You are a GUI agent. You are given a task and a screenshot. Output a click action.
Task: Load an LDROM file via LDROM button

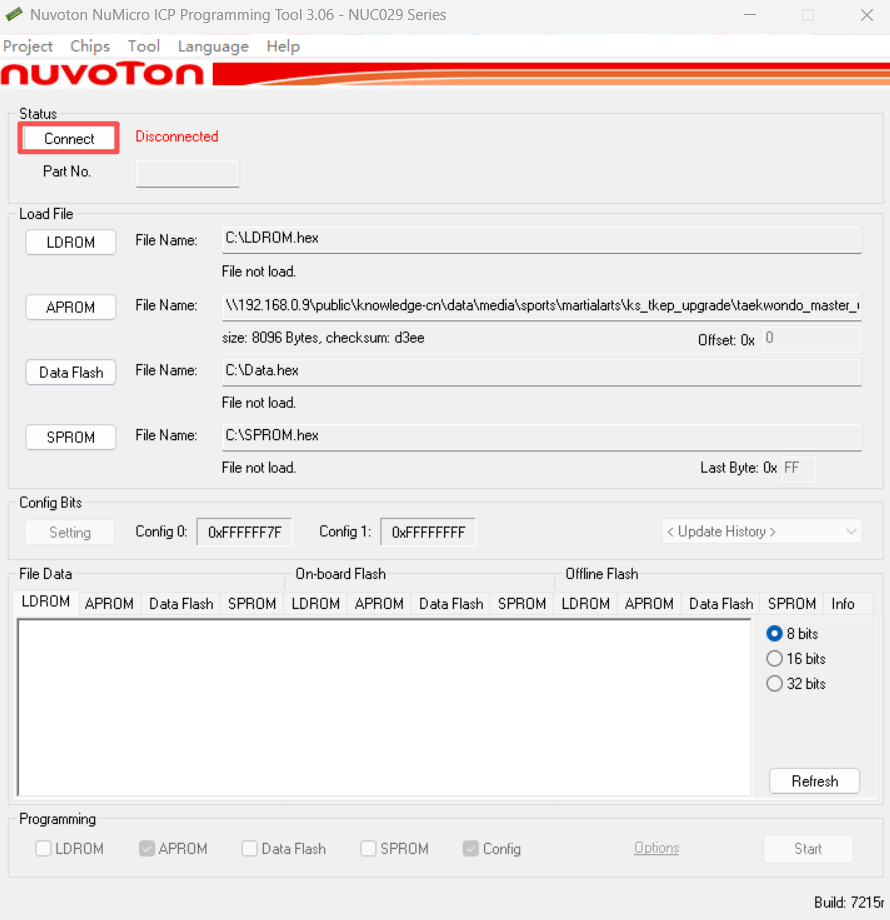coord(70,242)
